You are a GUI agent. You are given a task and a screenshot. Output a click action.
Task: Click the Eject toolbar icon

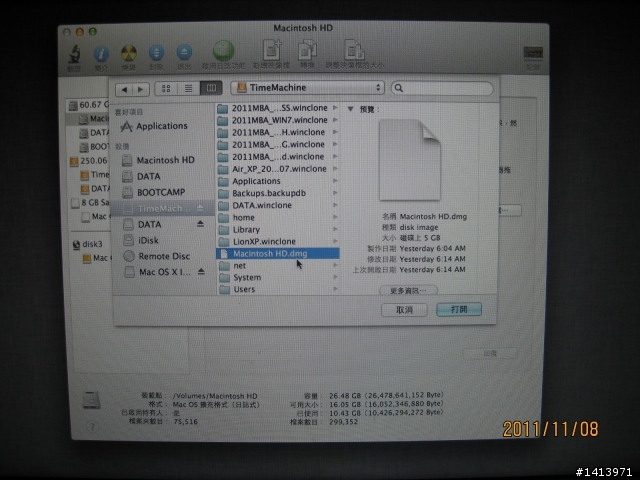pos(184,52)
